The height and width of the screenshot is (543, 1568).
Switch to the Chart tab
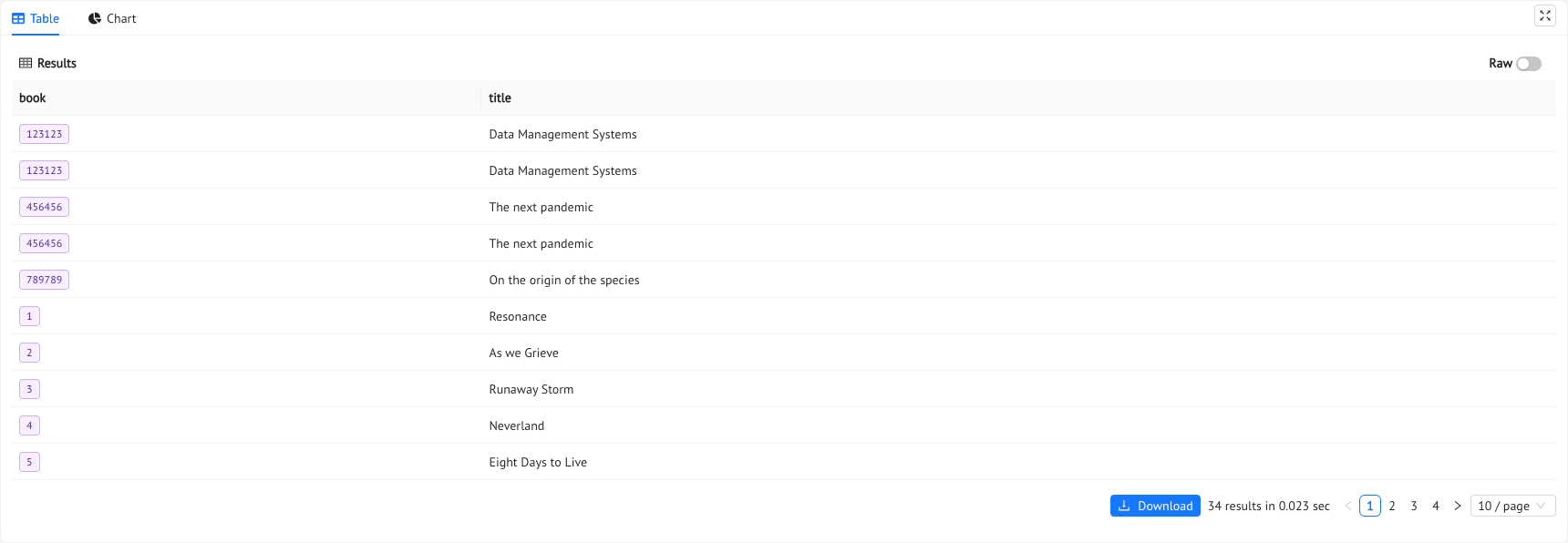click(x=112, y=18)
